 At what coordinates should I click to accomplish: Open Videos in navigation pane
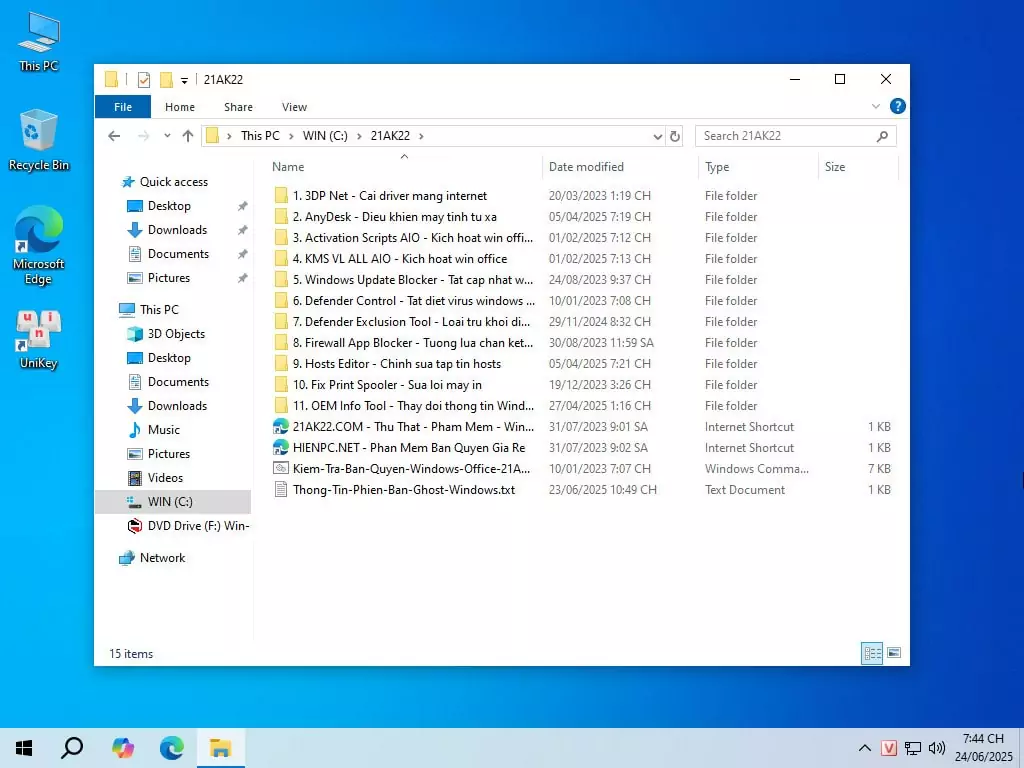click(165, 478)
